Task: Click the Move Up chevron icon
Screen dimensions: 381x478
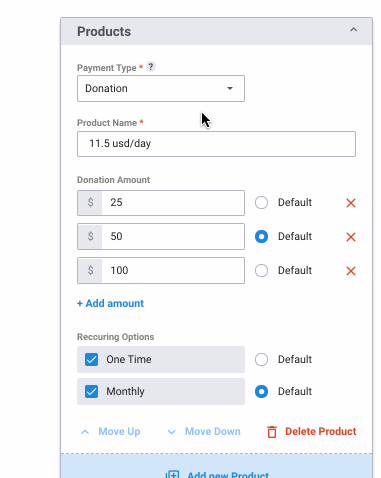Action: [x=85, y=432]
